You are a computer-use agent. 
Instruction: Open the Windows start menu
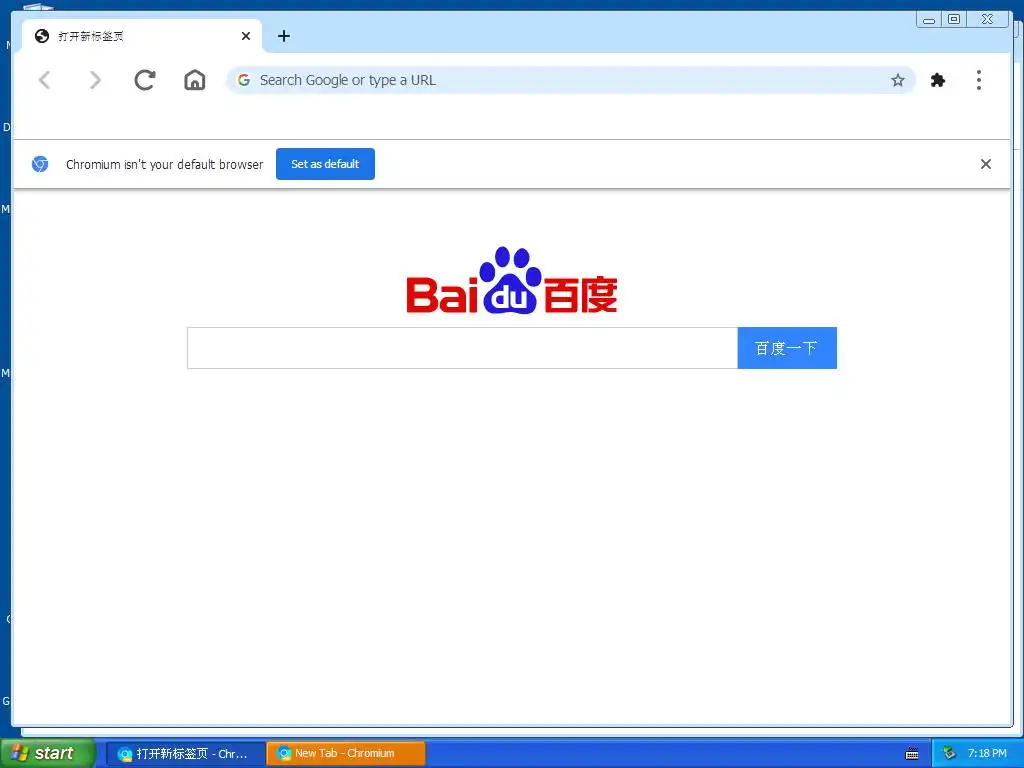[47, 754]
